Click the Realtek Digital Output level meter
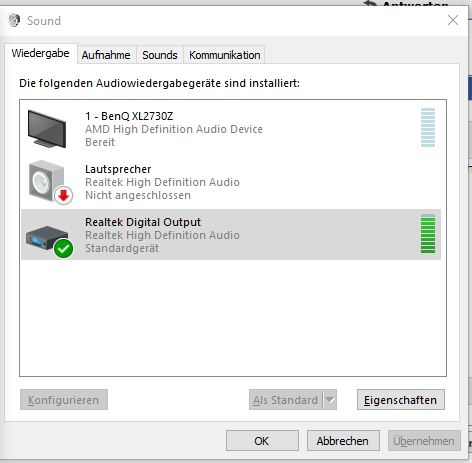Image resolution: width=472 pixels, height=463 pixels. [x=428, y=233]
